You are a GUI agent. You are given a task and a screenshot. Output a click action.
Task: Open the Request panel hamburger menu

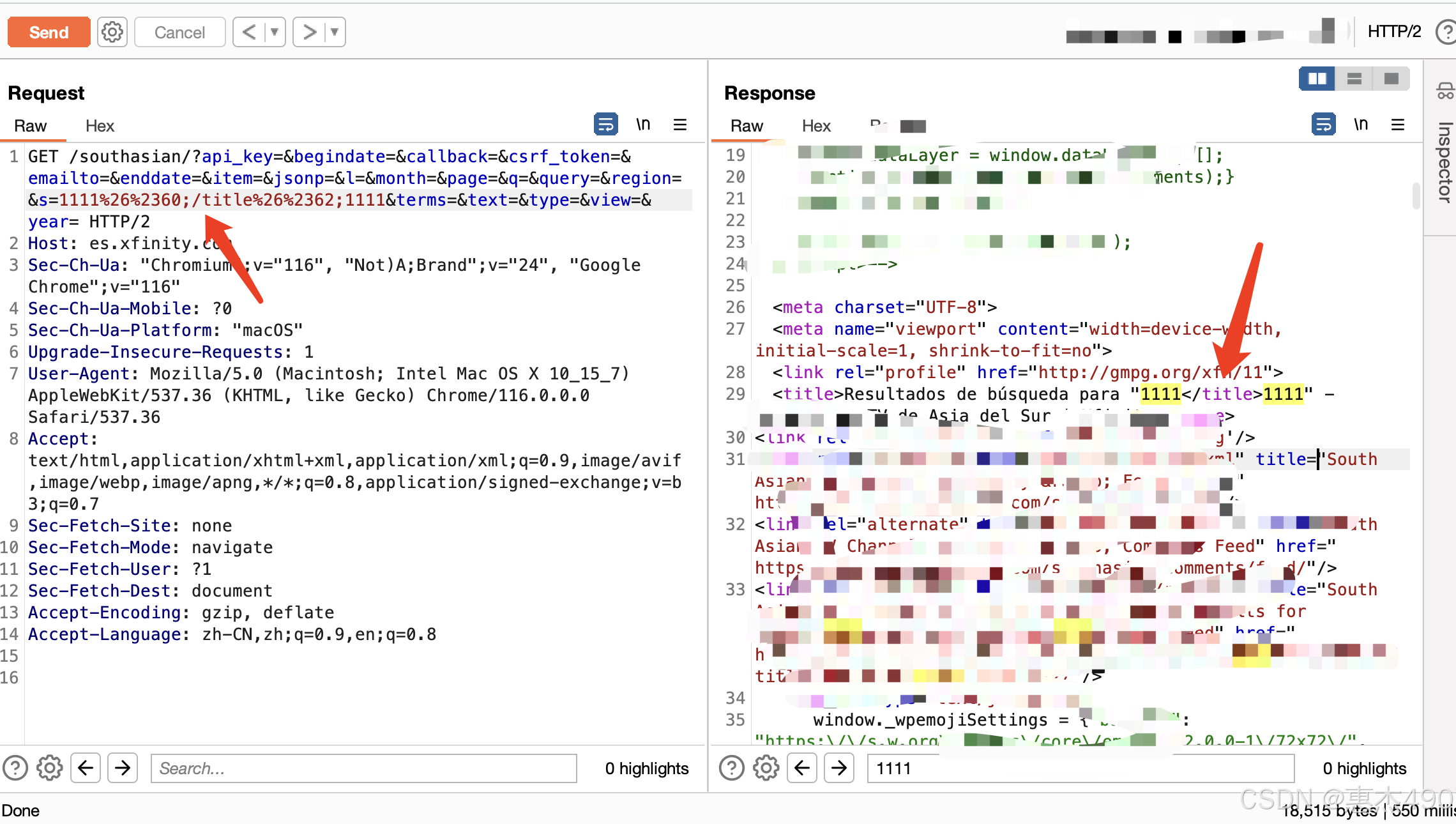[680, 125]
